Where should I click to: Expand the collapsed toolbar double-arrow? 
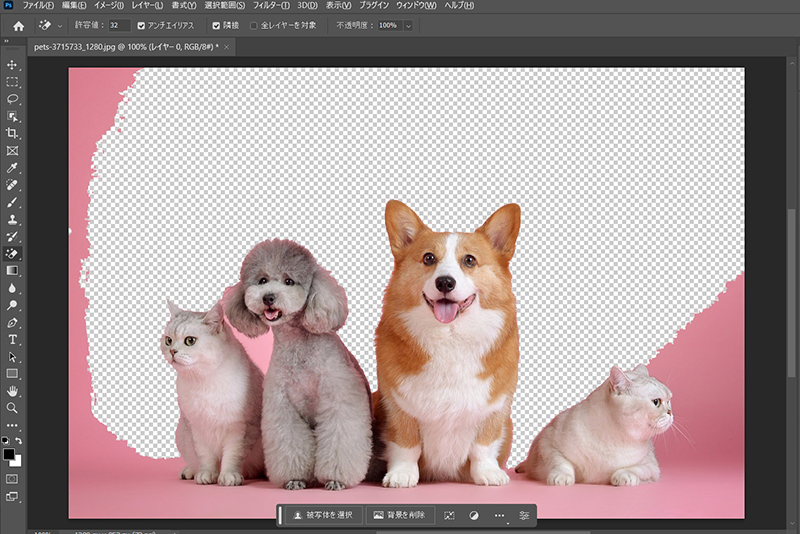click(x=6, y=41)
